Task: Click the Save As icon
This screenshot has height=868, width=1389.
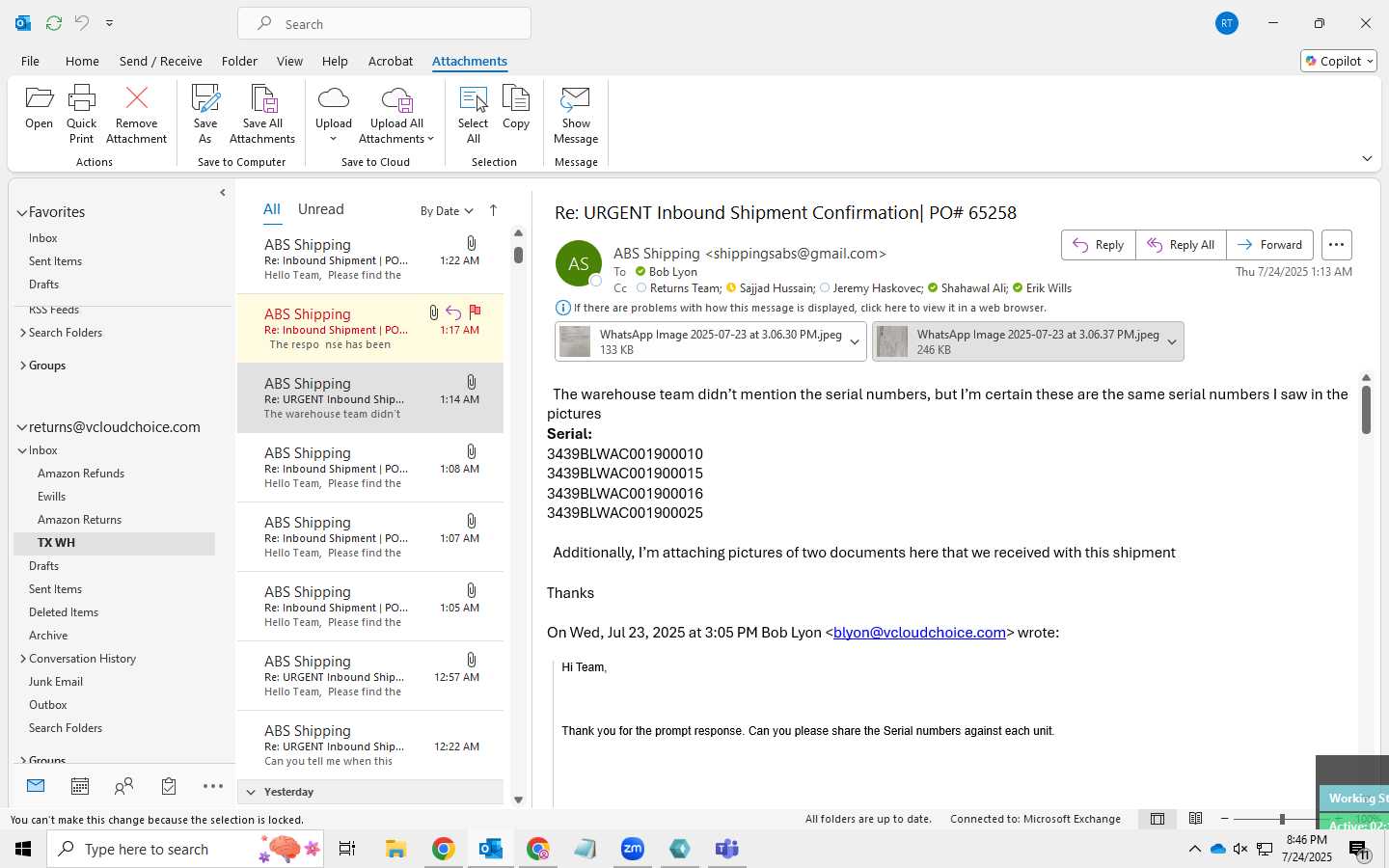Action: (x=205, y=114)
